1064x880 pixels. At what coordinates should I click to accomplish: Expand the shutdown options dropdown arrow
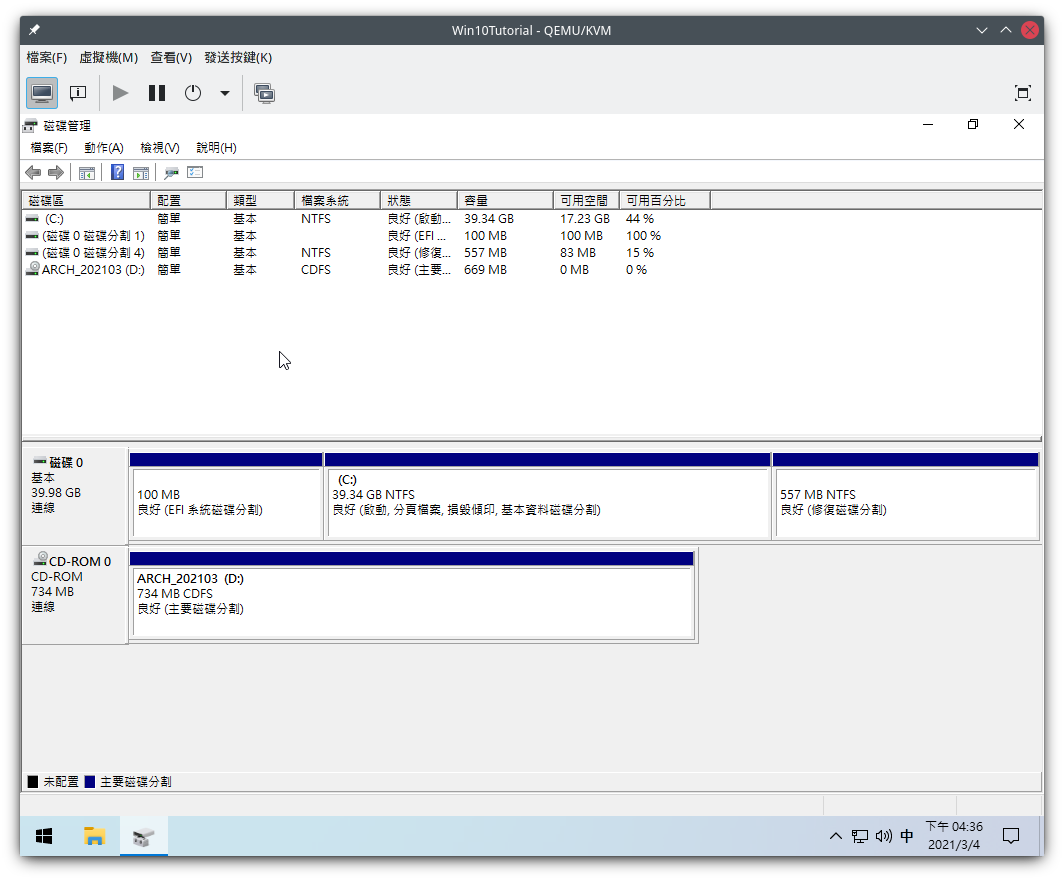tap(225, 93)
